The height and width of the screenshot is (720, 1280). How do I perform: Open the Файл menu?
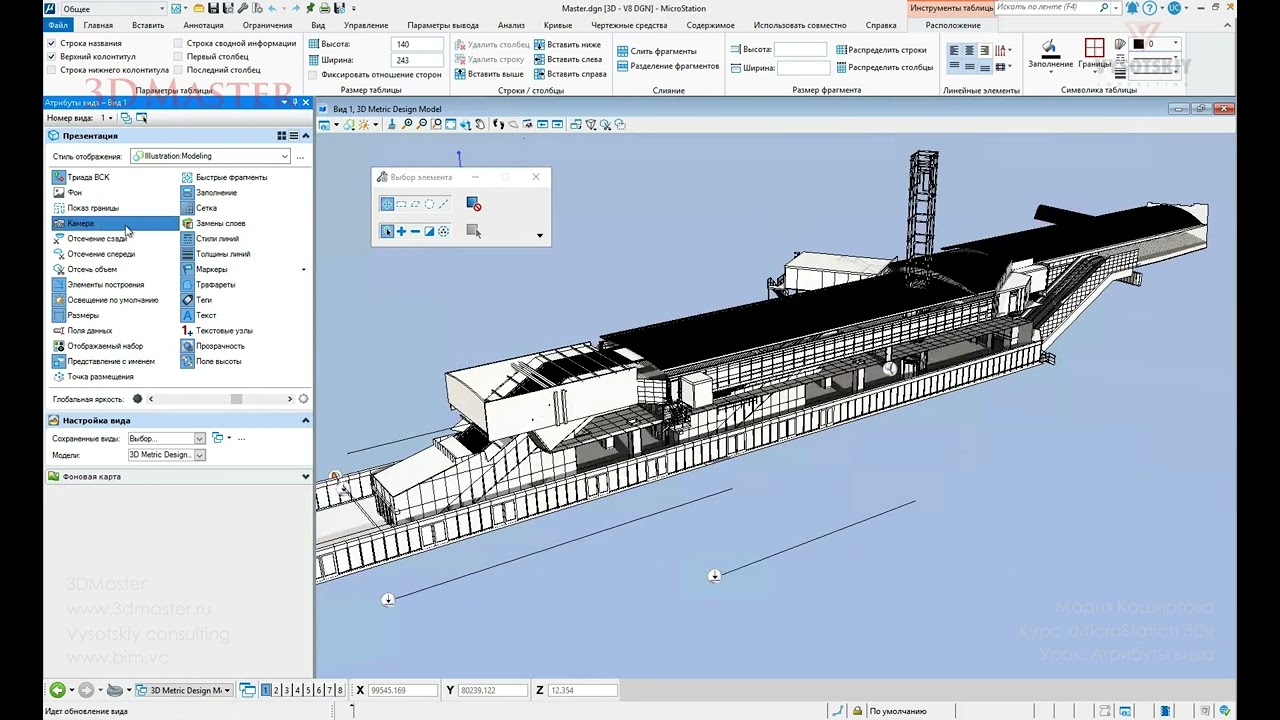58,25
